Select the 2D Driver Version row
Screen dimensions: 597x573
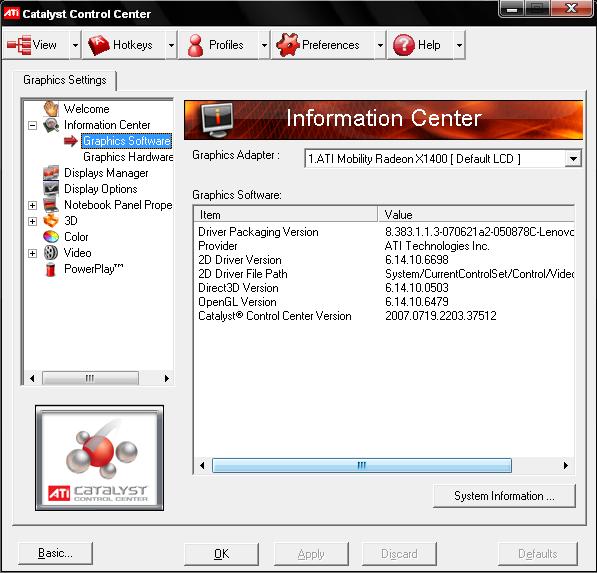click(x=384, y=260)
